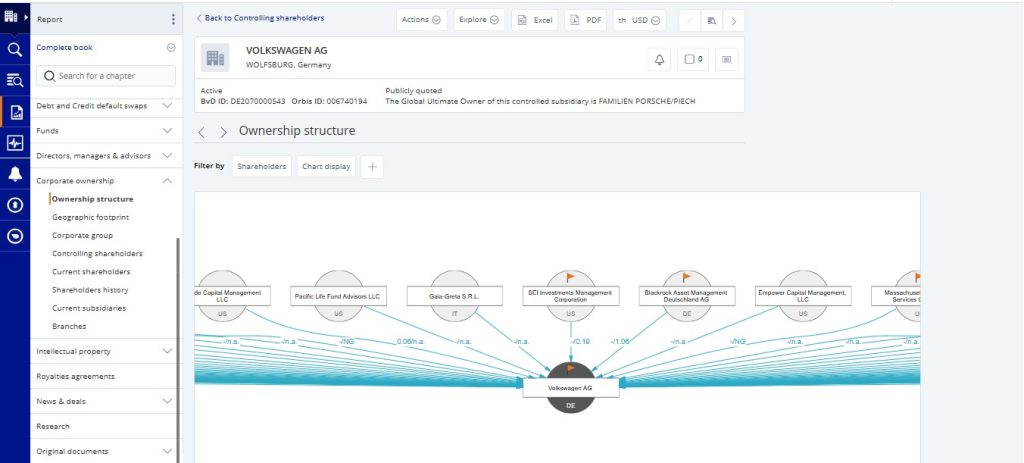Open the note card icon in company header
Viewport: 1024px width, 463px height.
point(726,59)
